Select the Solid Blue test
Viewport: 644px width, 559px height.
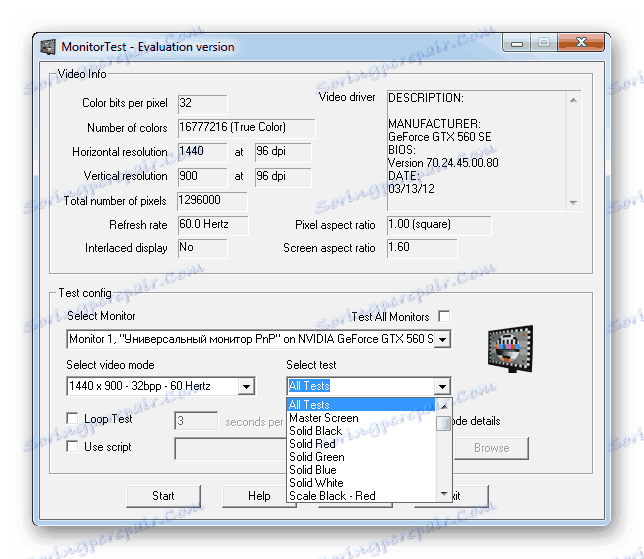click(x=361, y=470)
